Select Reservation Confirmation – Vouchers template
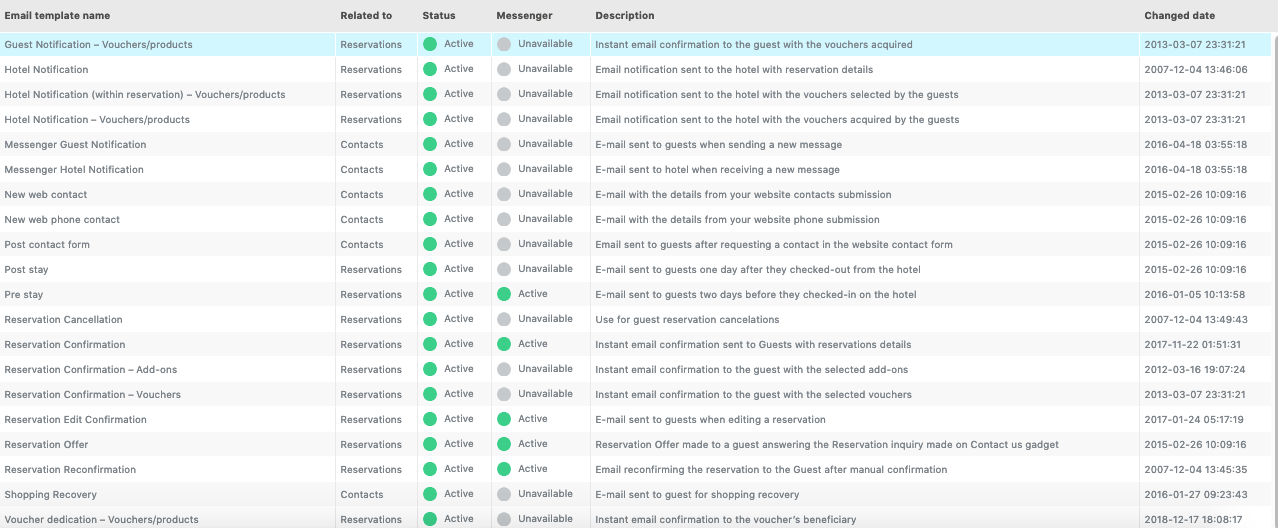1278x528 pixels. (x=92, y=394)
